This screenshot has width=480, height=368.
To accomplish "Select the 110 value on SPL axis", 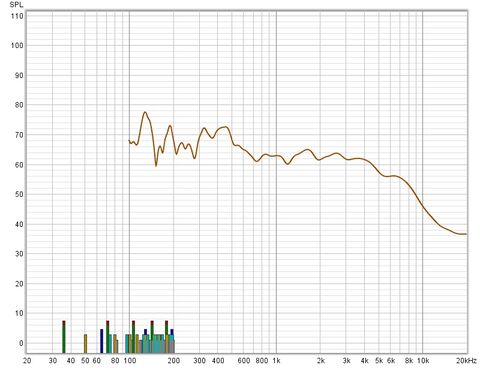I will [x=17, y=16].
